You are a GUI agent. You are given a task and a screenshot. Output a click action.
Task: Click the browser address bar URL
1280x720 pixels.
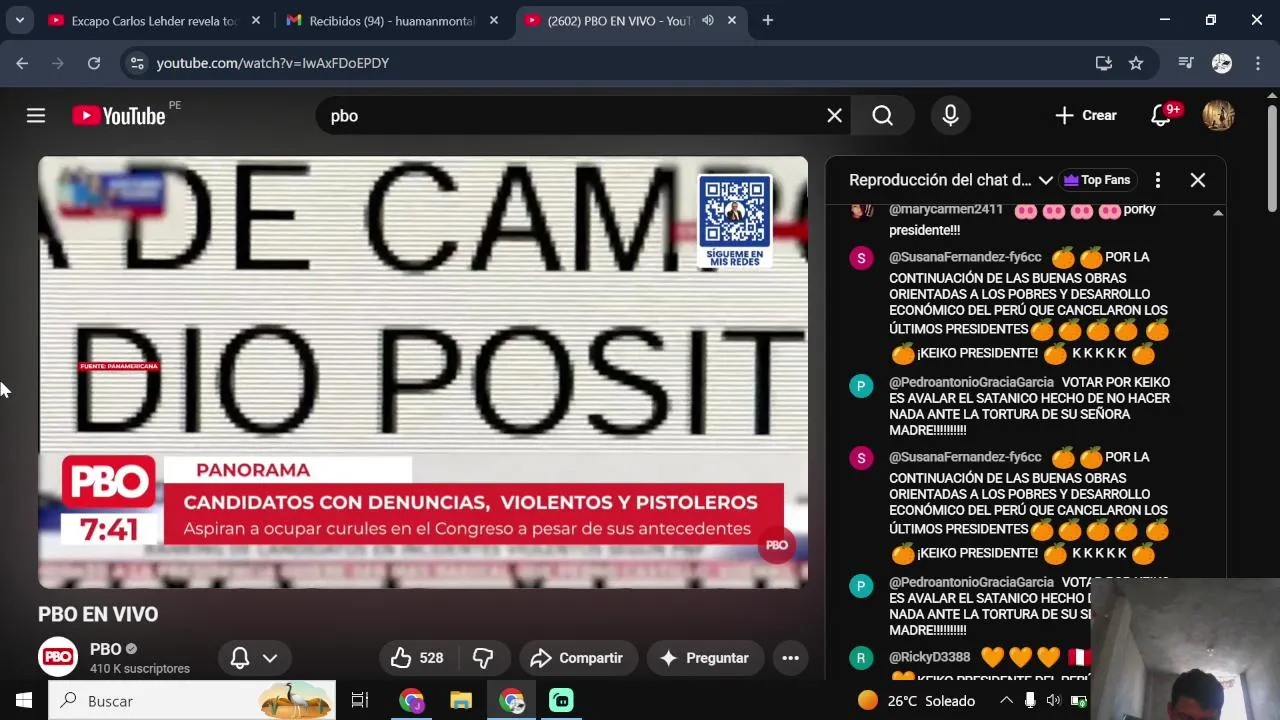272,63
